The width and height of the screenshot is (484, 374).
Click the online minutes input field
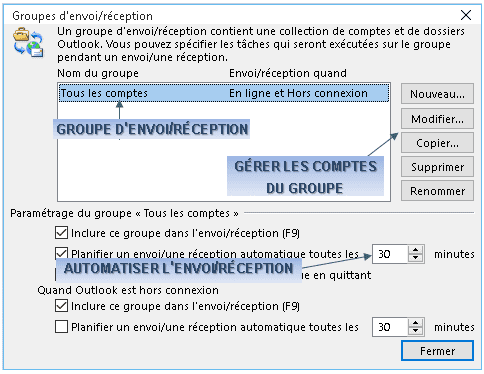390,254
